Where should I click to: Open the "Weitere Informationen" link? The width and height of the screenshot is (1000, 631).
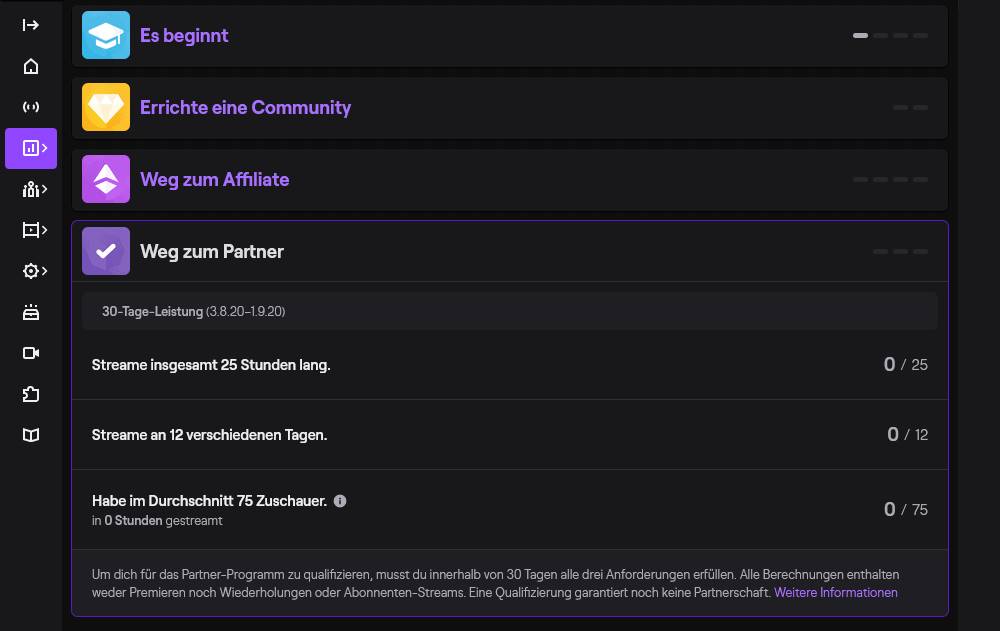(835, 593)
